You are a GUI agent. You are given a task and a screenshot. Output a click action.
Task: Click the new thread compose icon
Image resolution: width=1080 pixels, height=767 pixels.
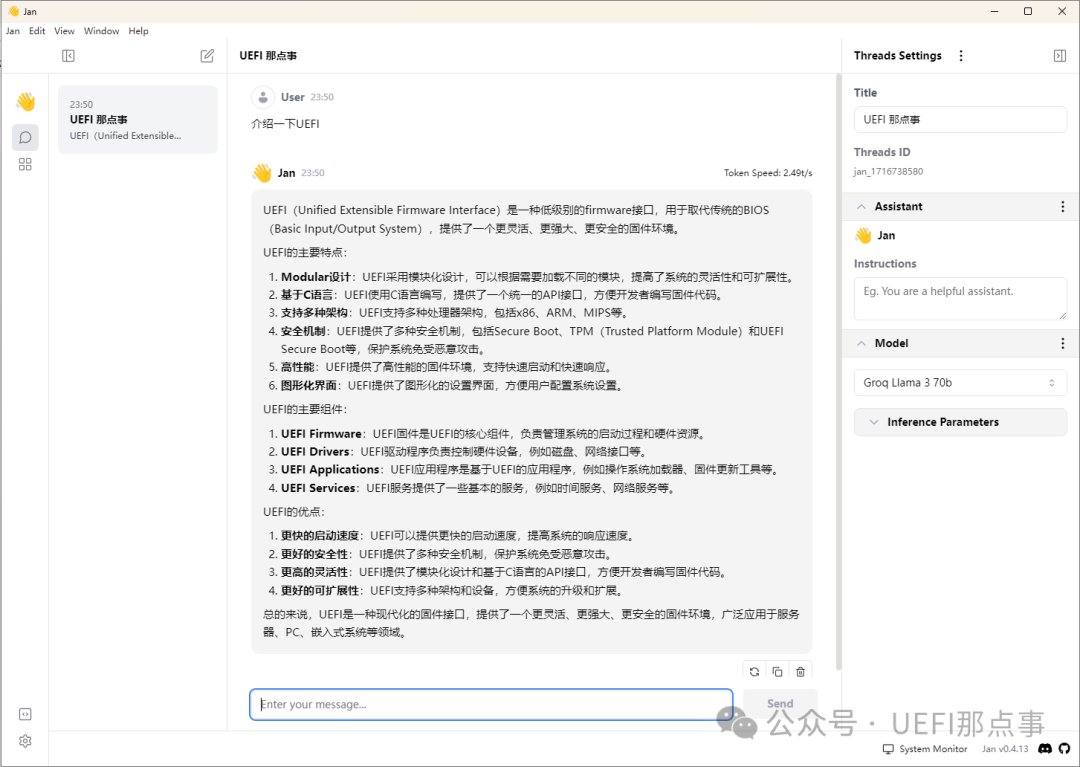click(x=207, y=56)
